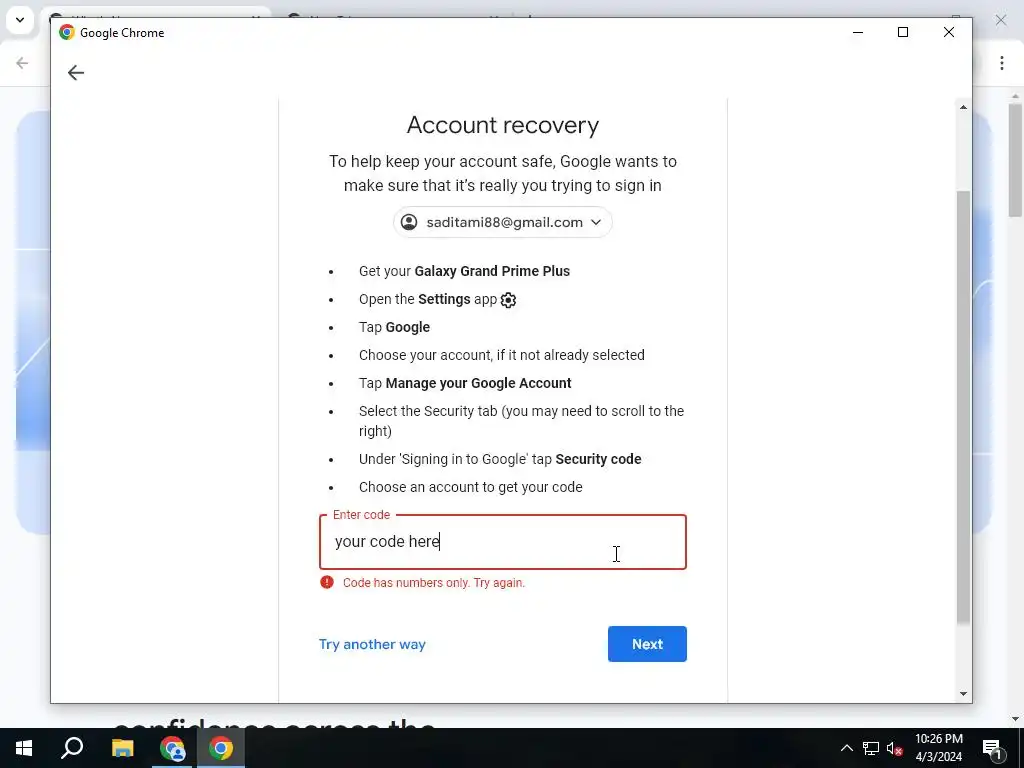Maximize the Google Chrome popup window
Viewport: 1024px width, 768px height.
point(903,32)
